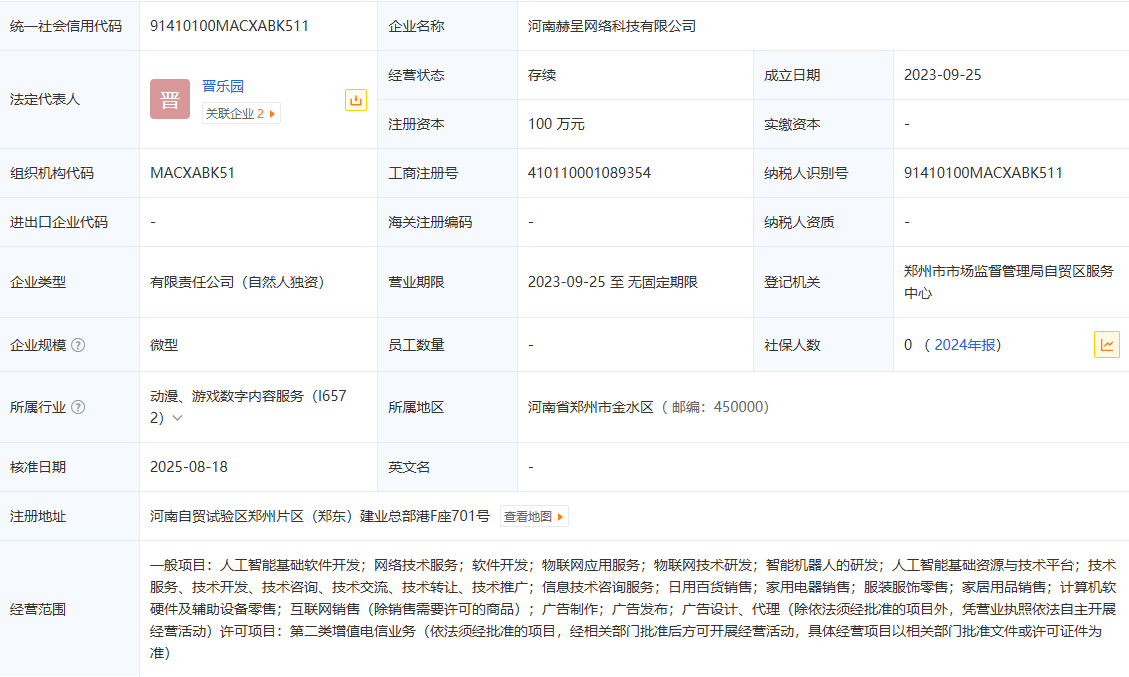The height and width of the screenshot is (677, 1129).
Task: Select the 登记机关 registration authority text
Action: point(1007,282)
